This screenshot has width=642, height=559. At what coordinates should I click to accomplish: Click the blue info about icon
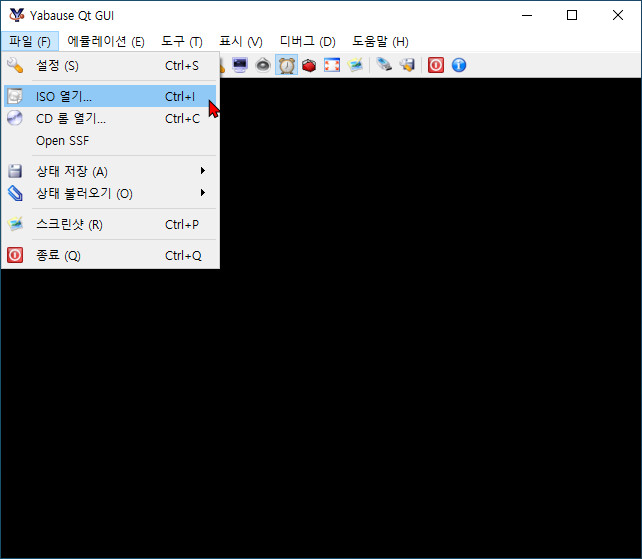tap(459, 65)
